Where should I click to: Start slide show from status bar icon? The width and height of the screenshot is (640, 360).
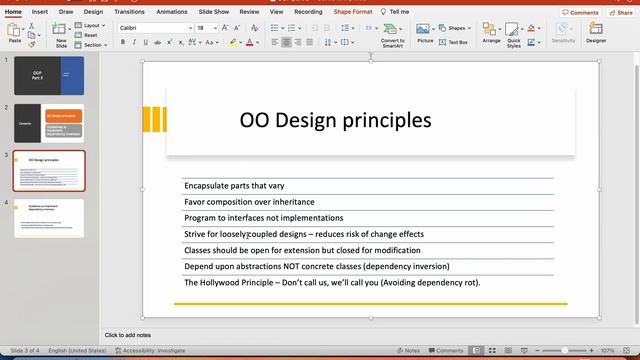524,350
